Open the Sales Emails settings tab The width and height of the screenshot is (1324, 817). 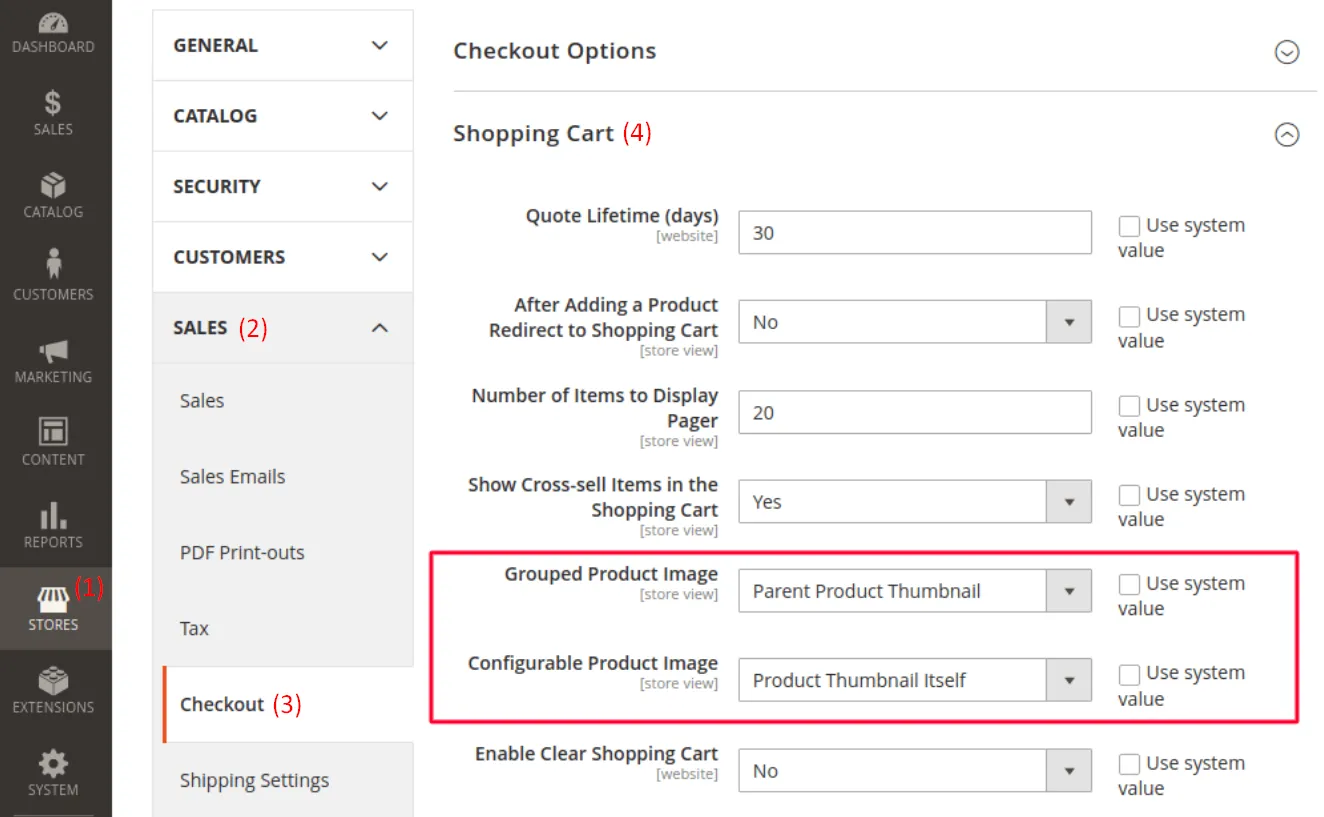232,477
